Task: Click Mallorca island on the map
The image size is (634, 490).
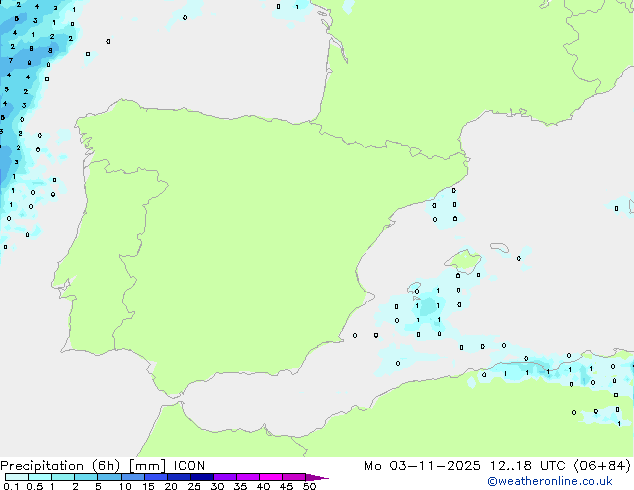Action: pos(463,261)
